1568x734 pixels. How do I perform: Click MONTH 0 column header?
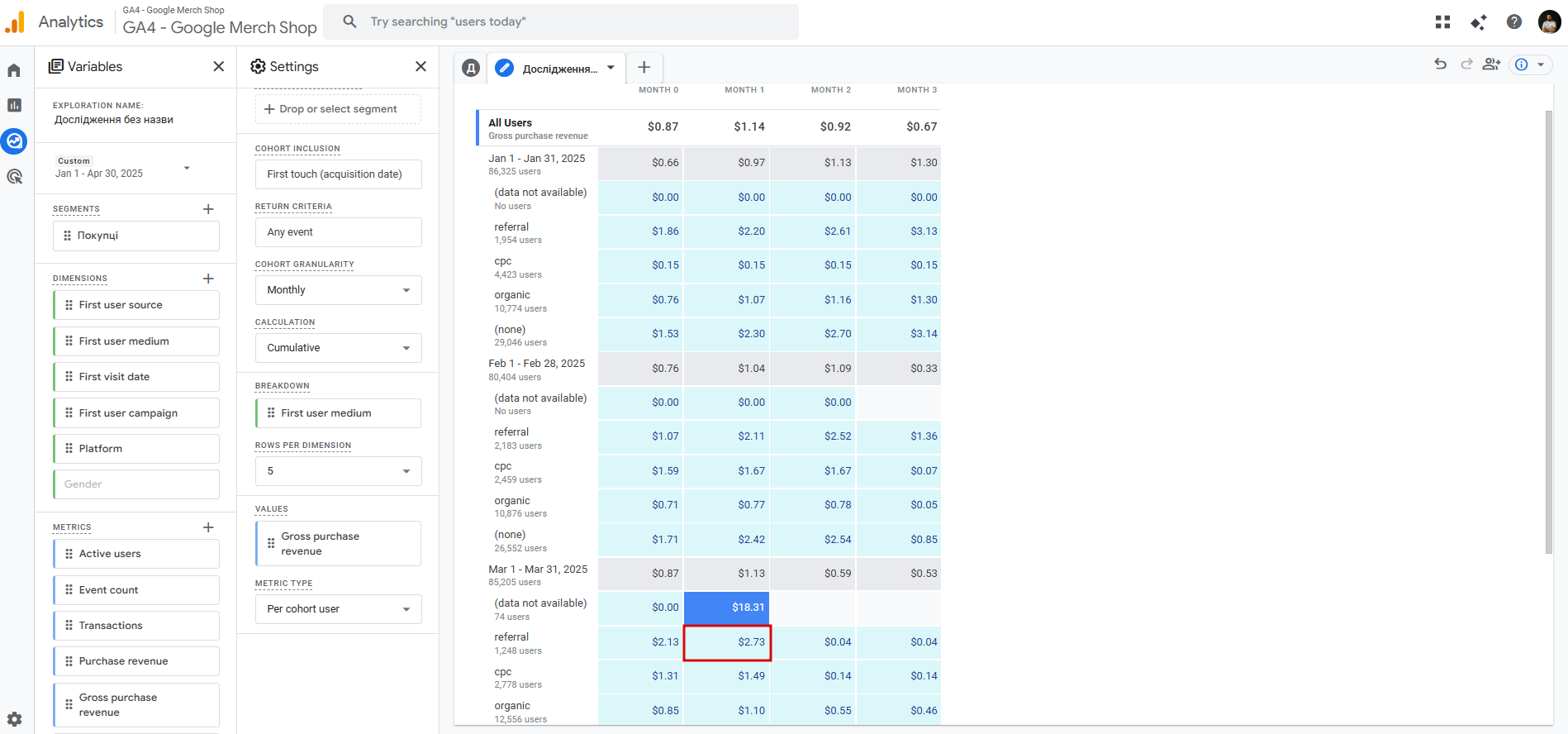[x=658, y=90]
